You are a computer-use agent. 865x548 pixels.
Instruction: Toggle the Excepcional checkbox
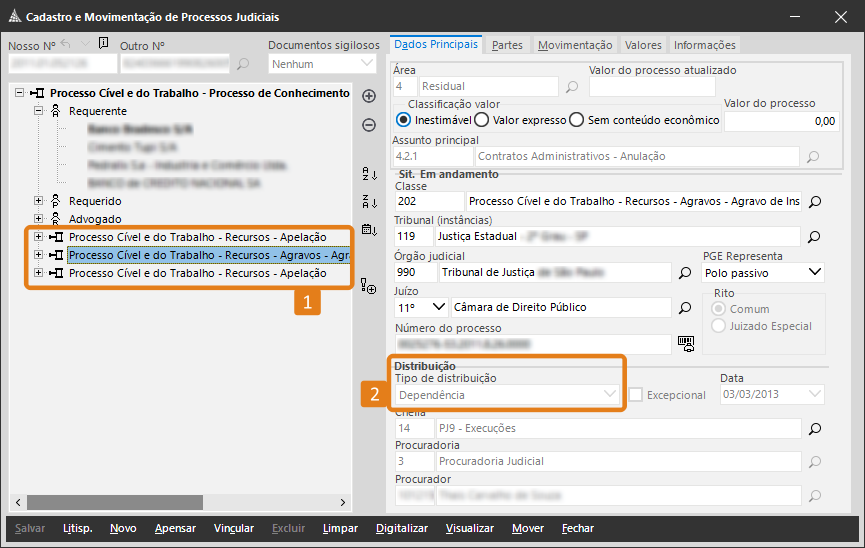coord(636,395)
